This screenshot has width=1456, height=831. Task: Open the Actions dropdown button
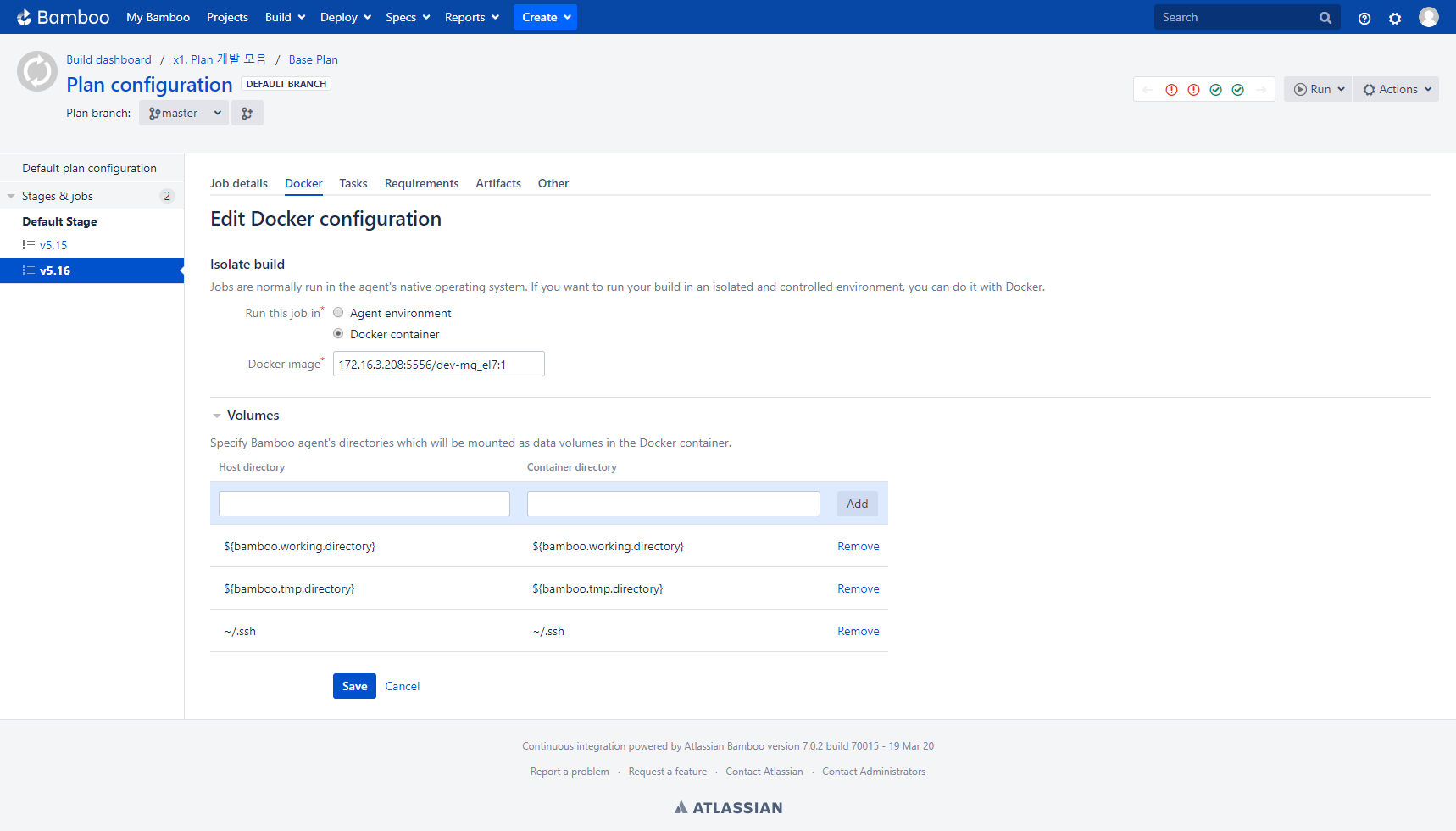pyautogui.click(x=1396, y=89)
